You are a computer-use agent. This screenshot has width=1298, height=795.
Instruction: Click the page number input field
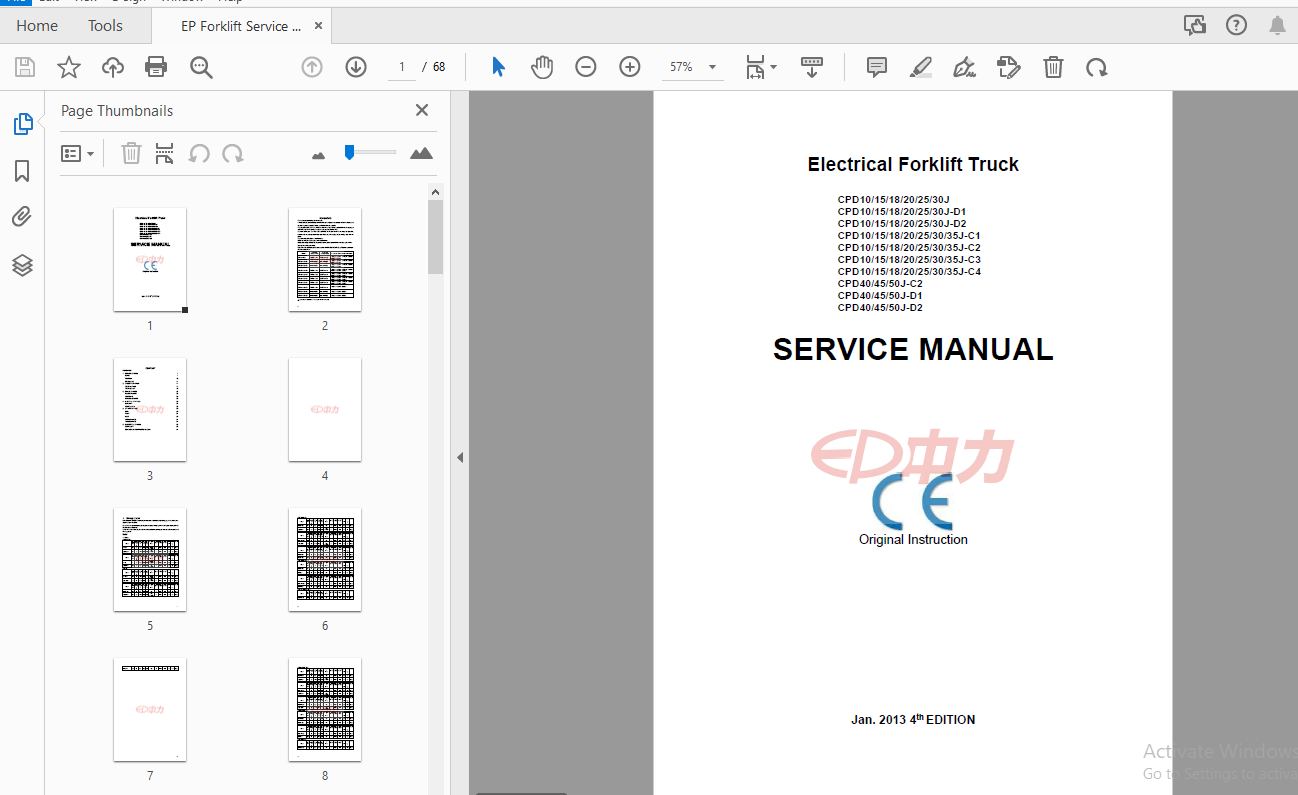(x=401, y=67)
